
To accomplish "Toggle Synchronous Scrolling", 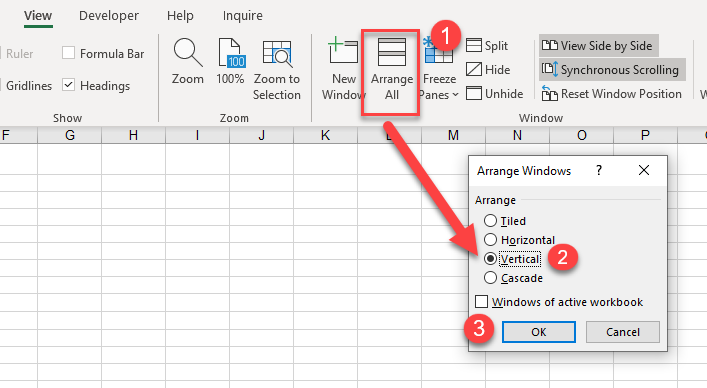I will [x=612, y=69].
